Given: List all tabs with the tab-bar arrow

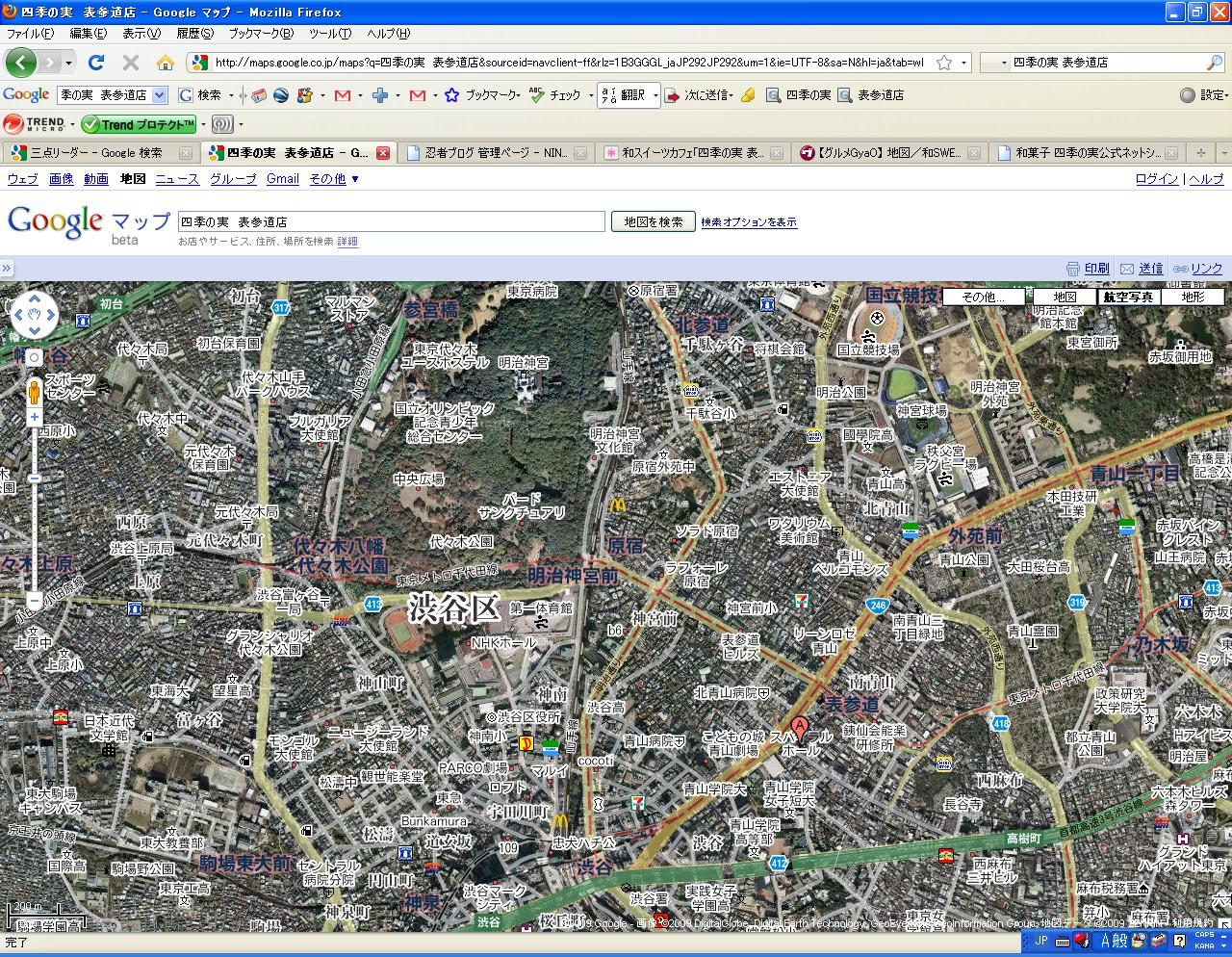Looking at the screenshot, I should pyautogui.click(x=1224, y=152).
